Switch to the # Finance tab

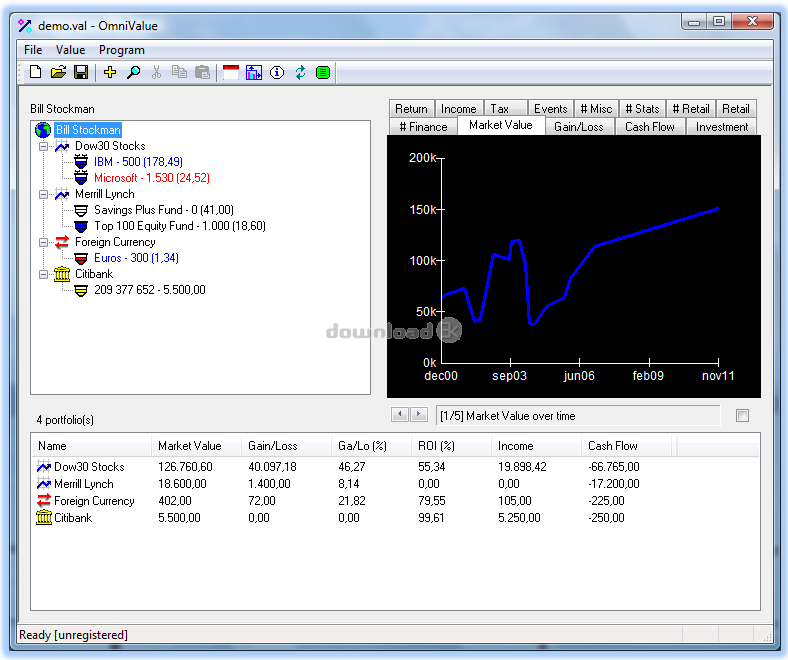(x=423, y=127)
